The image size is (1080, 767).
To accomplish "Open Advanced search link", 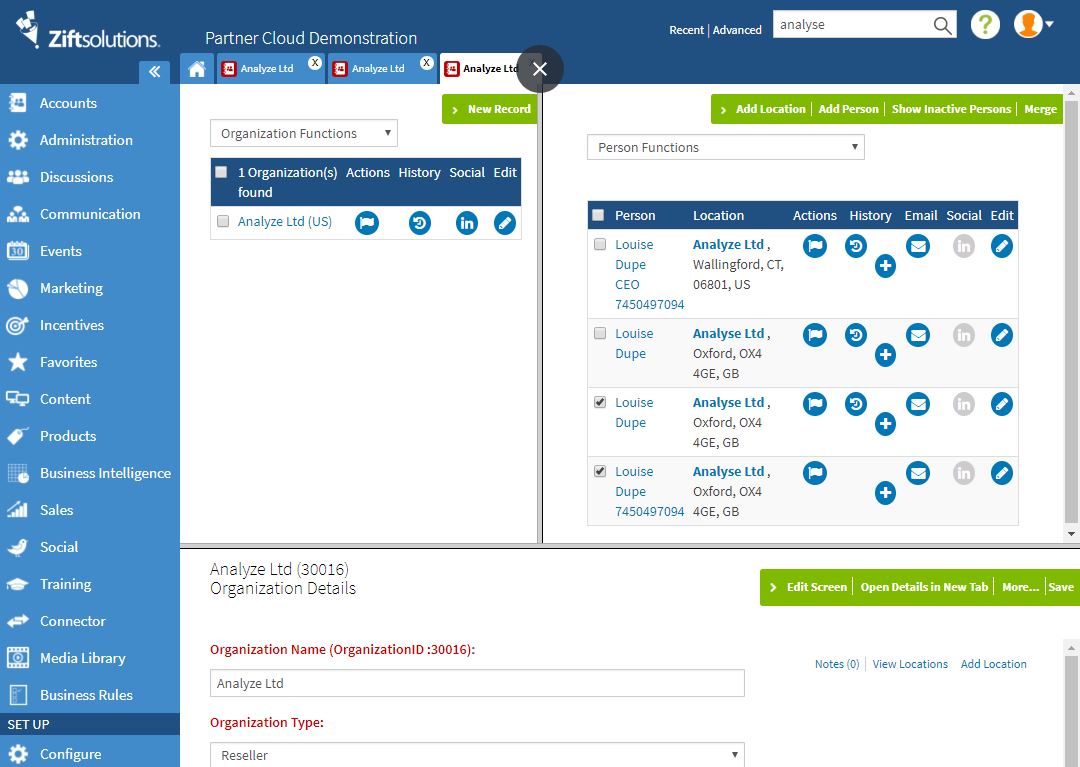I will pyautogui.click(x=737, y=30).
